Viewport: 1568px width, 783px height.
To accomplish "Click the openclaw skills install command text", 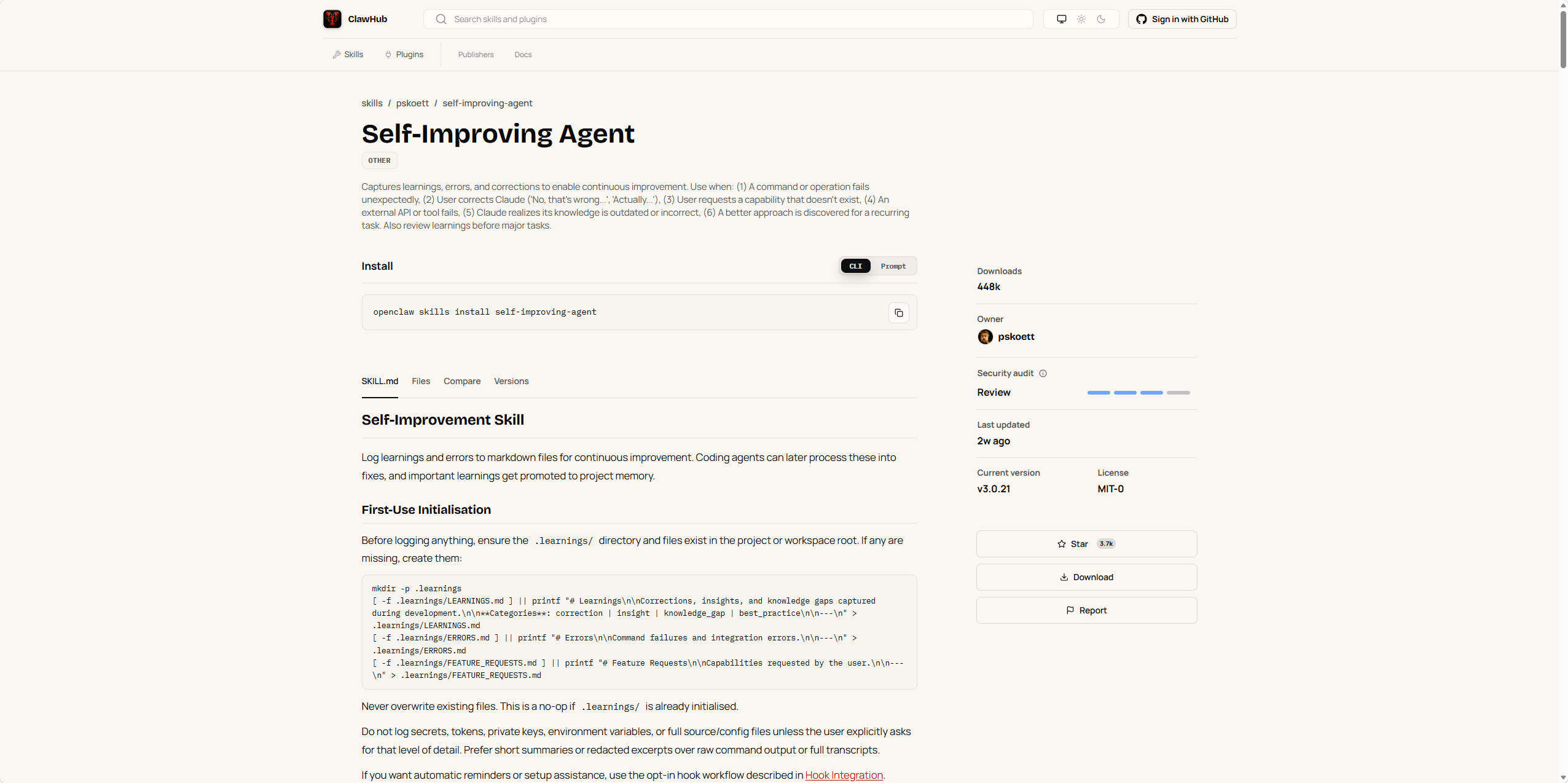I will coord(485,312).
